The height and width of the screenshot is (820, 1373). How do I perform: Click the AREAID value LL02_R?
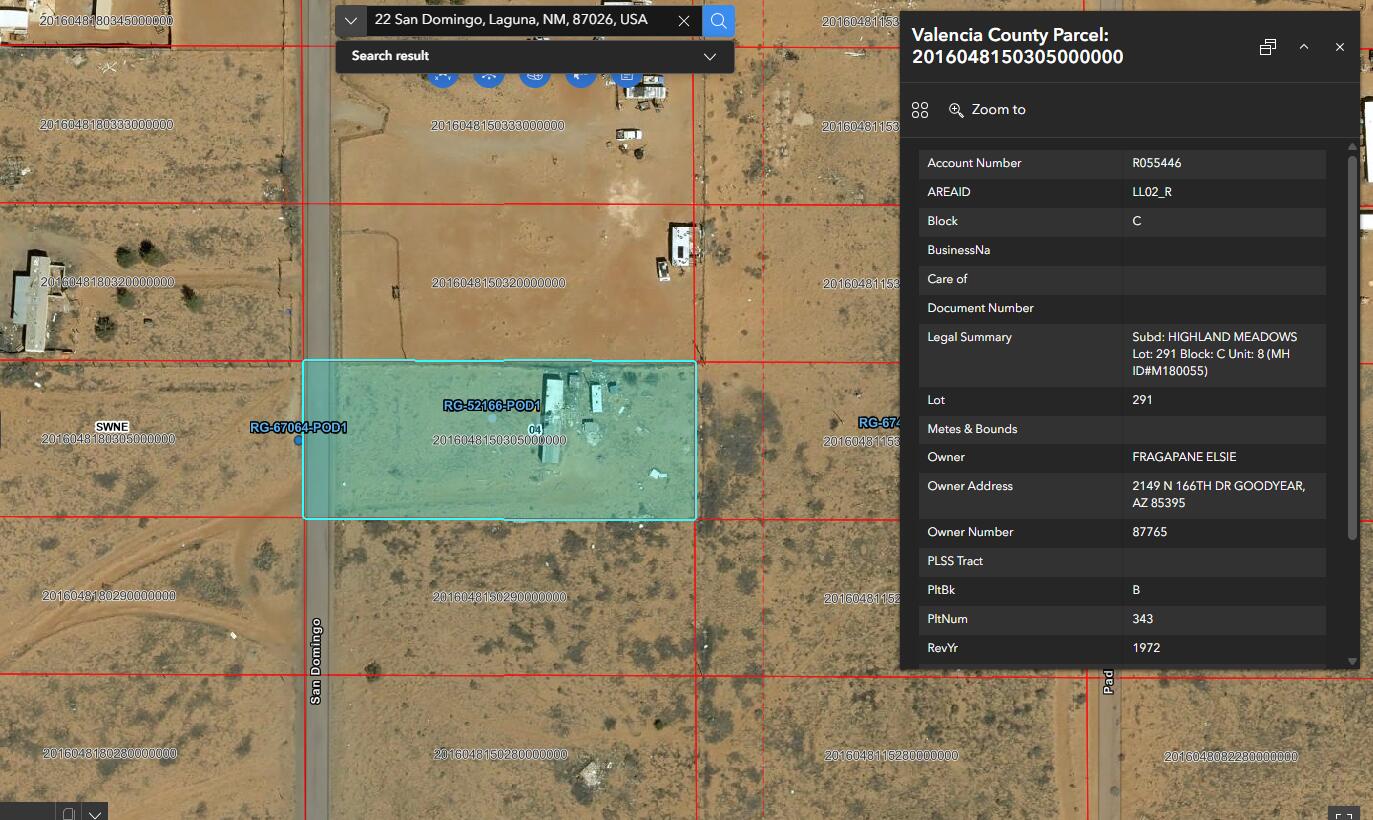pos(1152,192)
